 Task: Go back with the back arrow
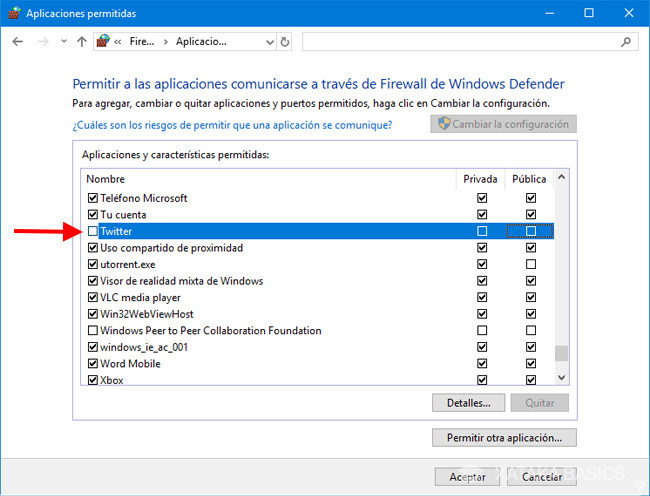pyautogui.click(x=17, y=41)
